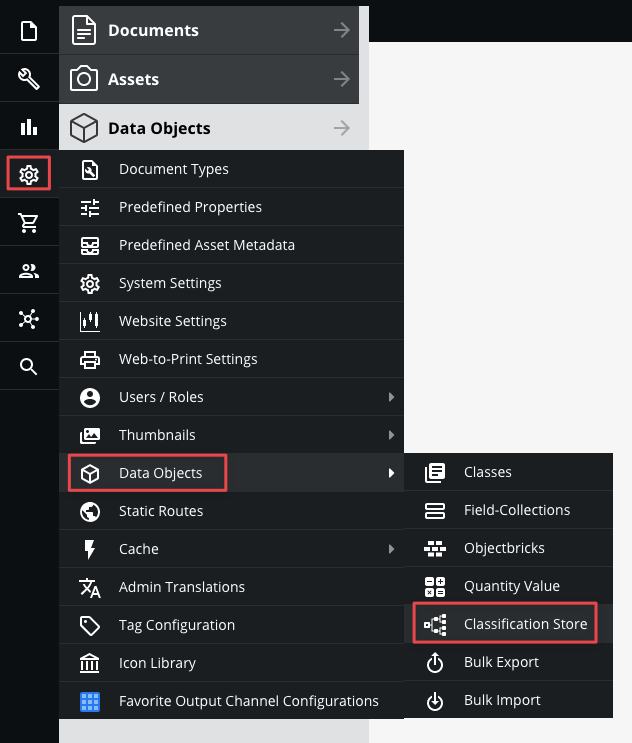The height and width of the screenshot is (743, 632).
Task: Click the Objectbricks bricks icon
Action: 434,548
